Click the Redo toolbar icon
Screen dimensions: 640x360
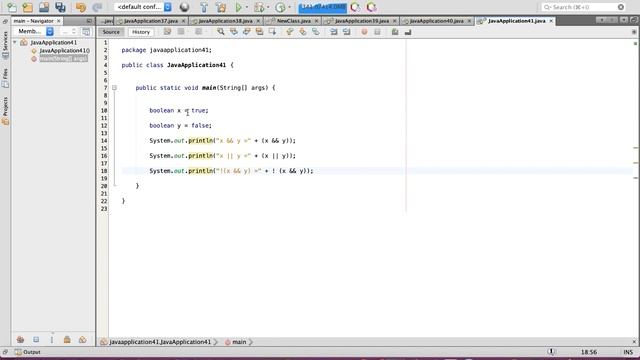click(97, 7)
